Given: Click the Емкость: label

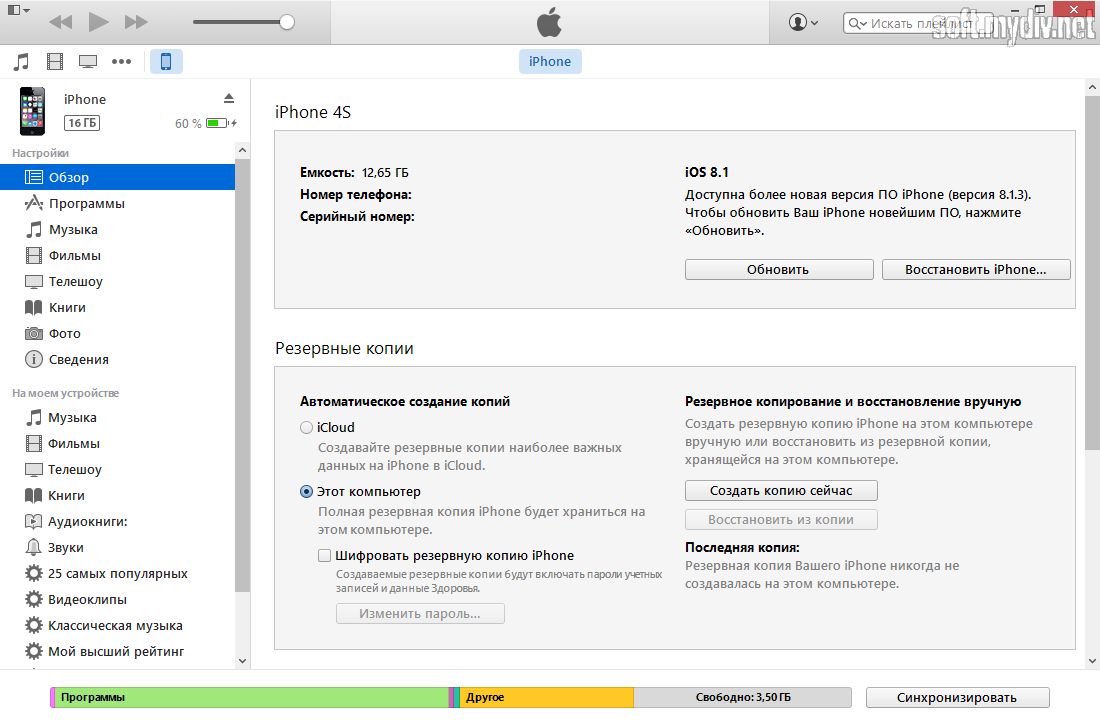Looking at the screenshot, I should coord(327,173).
